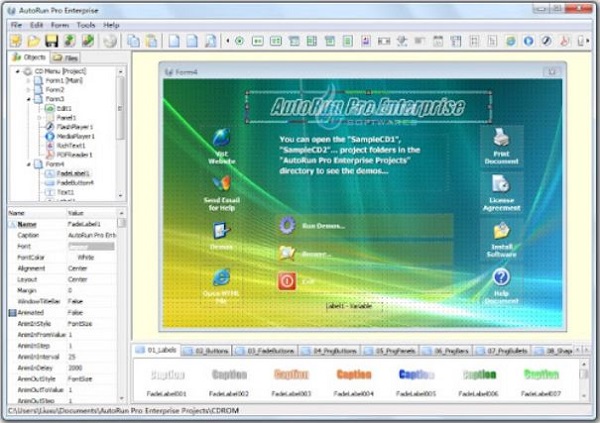Click the Send Email for Help icon
The image size is (600, 423).
point(222,184)
